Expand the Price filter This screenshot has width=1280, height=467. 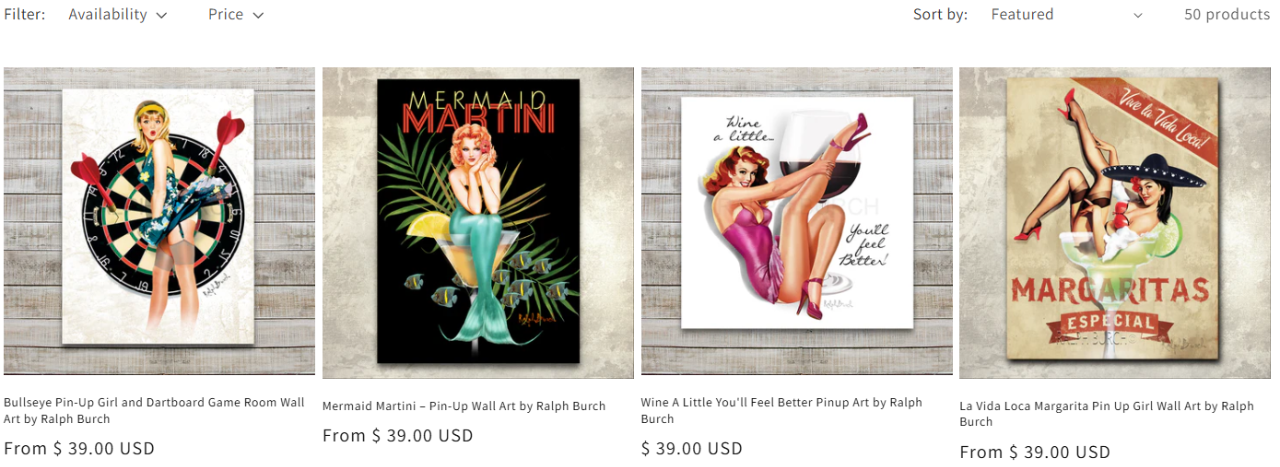[x=236, y=15]
